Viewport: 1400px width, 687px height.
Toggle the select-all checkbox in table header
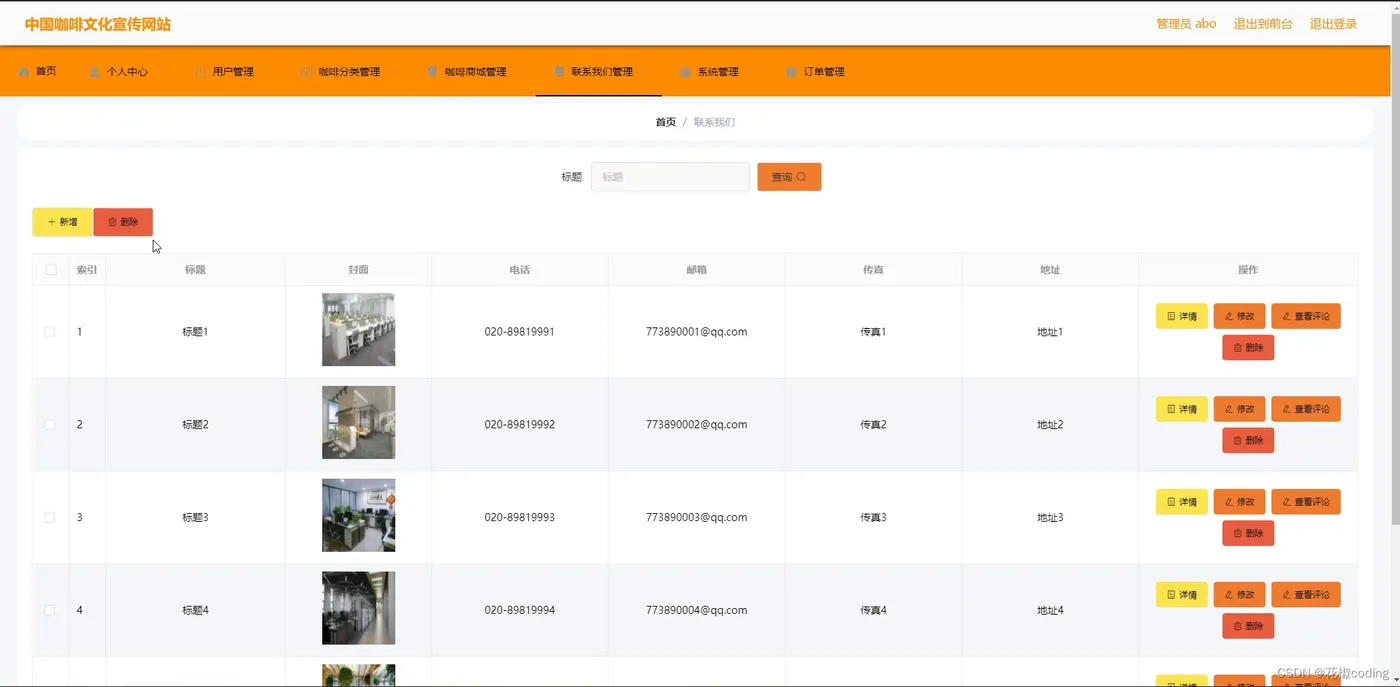coord(51,270)
